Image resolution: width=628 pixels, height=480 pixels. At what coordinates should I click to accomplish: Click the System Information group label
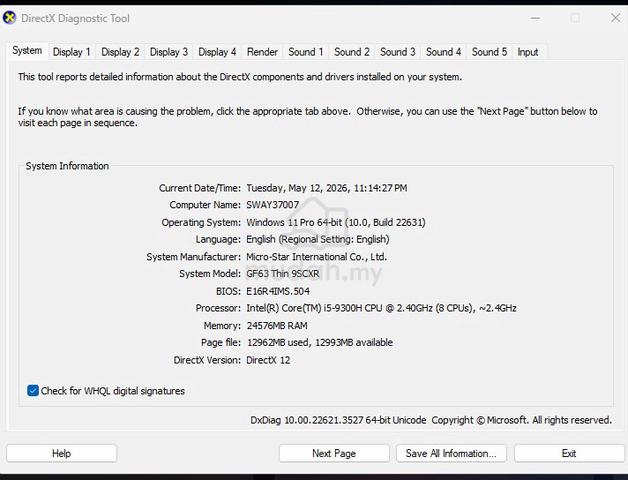[67, 166]
